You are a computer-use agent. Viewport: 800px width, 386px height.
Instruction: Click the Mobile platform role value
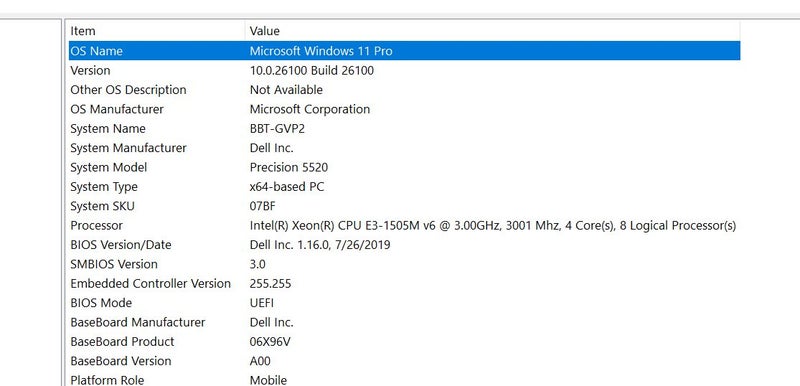268,380
